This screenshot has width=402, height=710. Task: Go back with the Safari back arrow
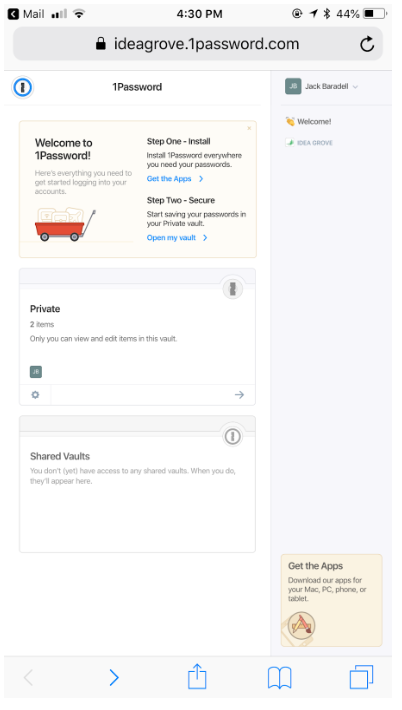click(x=28, y=677)
